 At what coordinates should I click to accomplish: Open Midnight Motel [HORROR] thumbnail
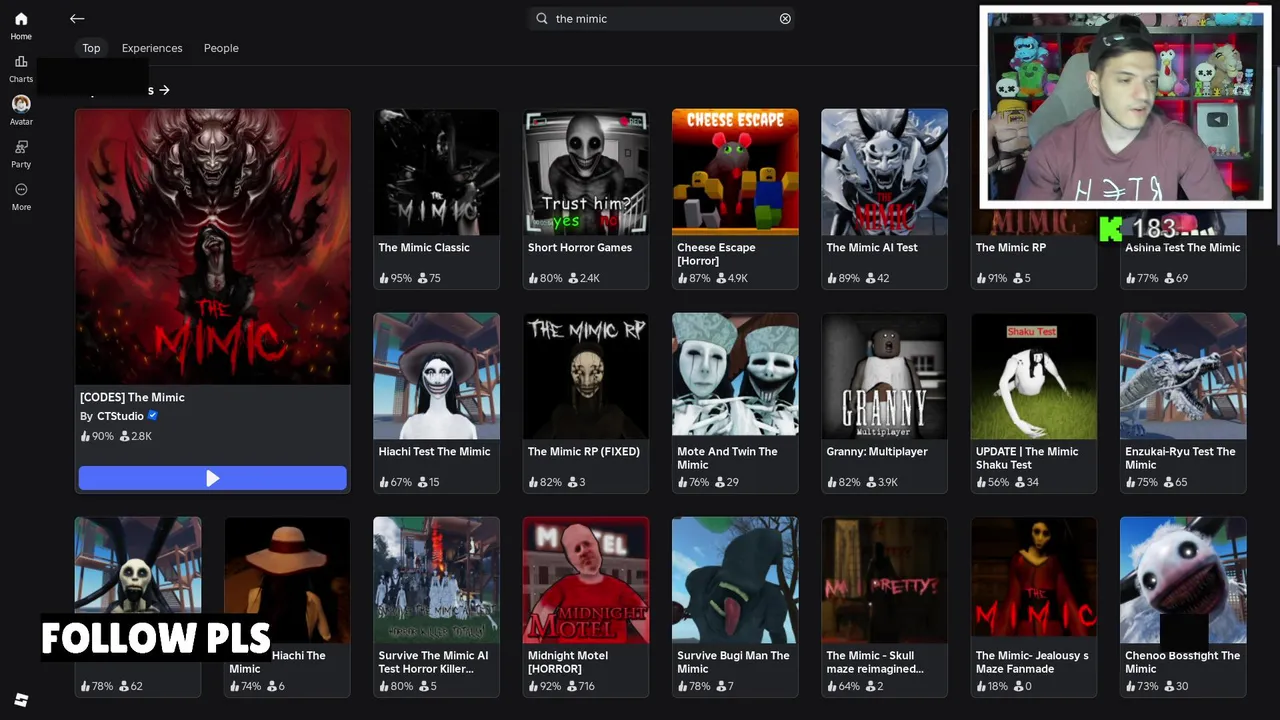click(586, 580)
